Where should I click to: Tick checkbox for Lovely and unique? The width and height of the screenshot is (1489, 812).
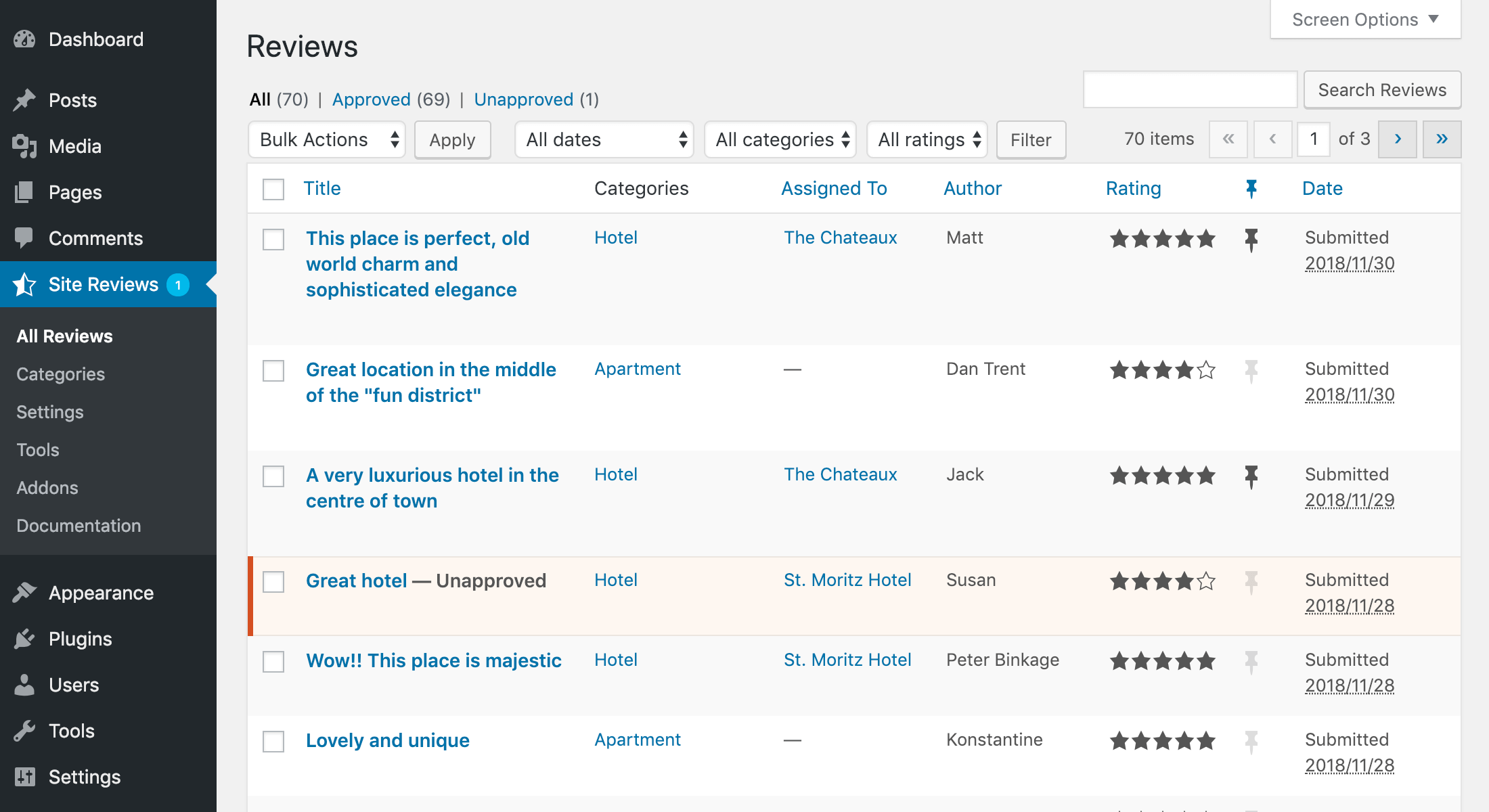click(273, 742)
